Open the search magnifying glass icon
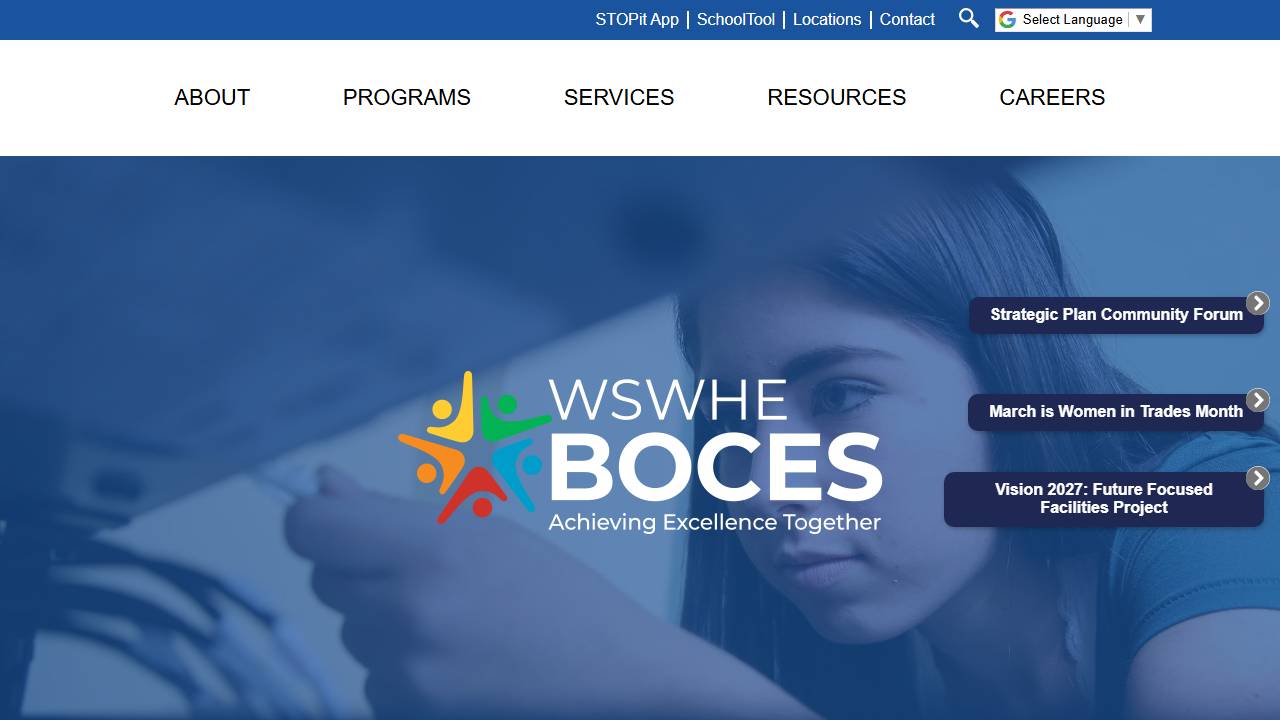Screen dimensions: 1280x720 tap(968, 18)
